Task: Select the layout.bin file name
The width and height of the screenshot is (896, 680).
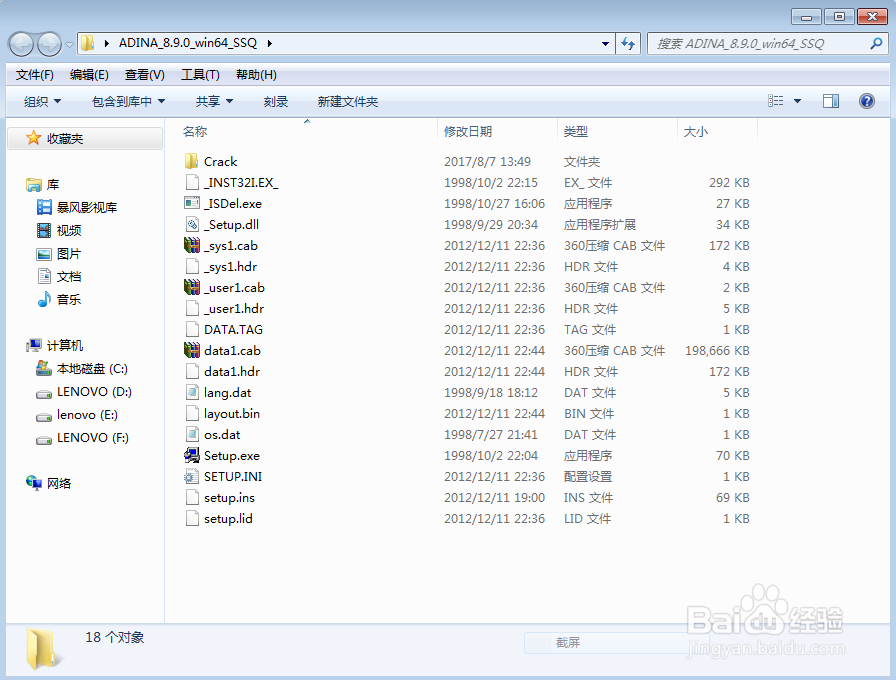Action: click(232, 413)
